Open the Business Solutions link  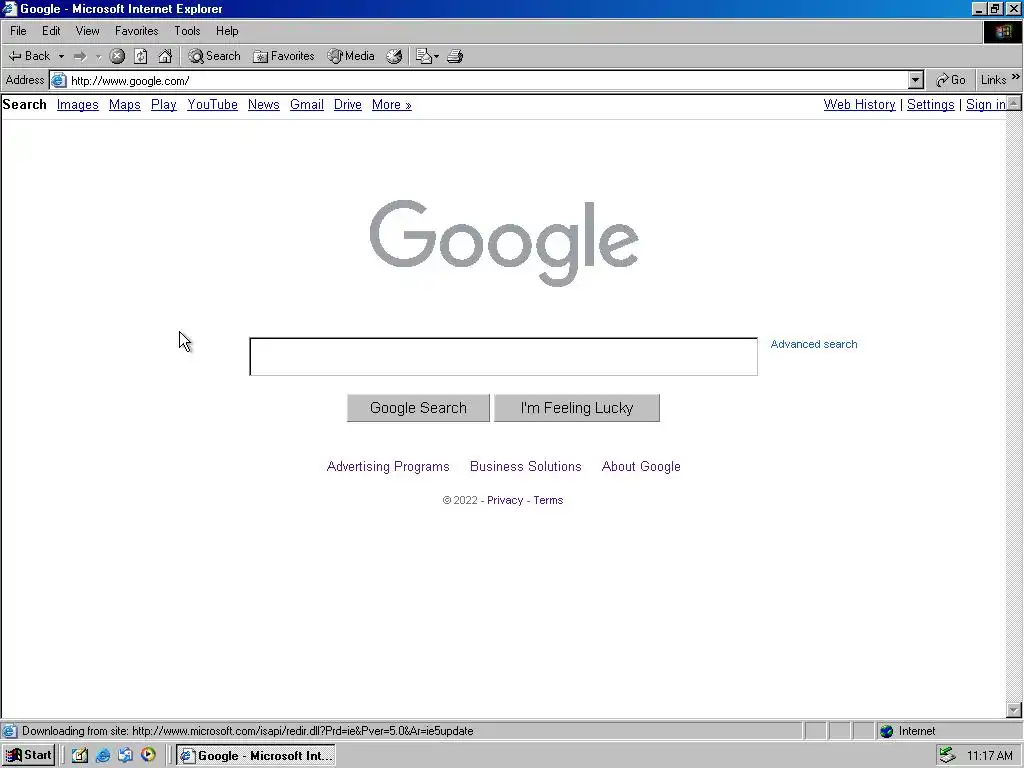click(x=526, y=466)
